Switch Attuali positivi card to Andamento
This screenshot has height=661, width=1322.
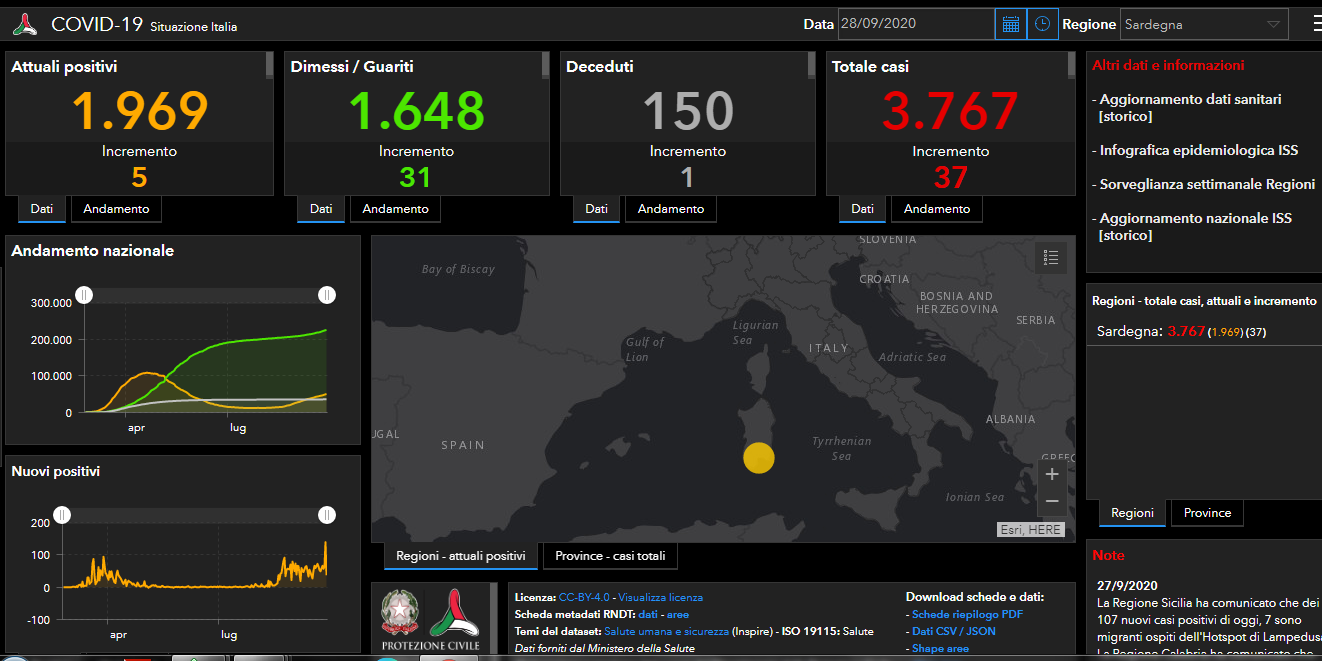click(116, 209)
